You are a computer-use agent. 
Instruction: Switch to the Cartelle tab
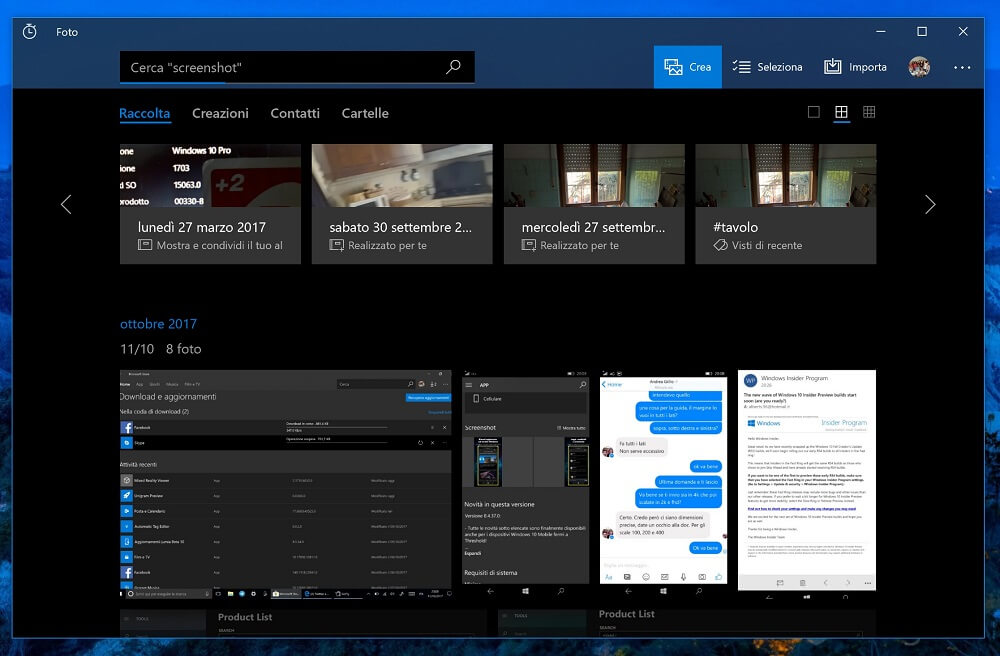click(365, 113)
